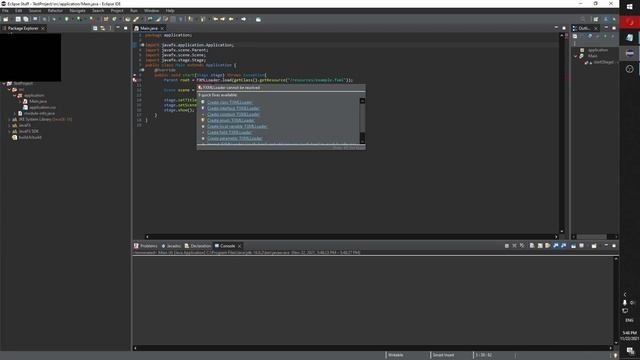Toggle Word Wrap in Console toolbar
640x360 pixels.
548,246
